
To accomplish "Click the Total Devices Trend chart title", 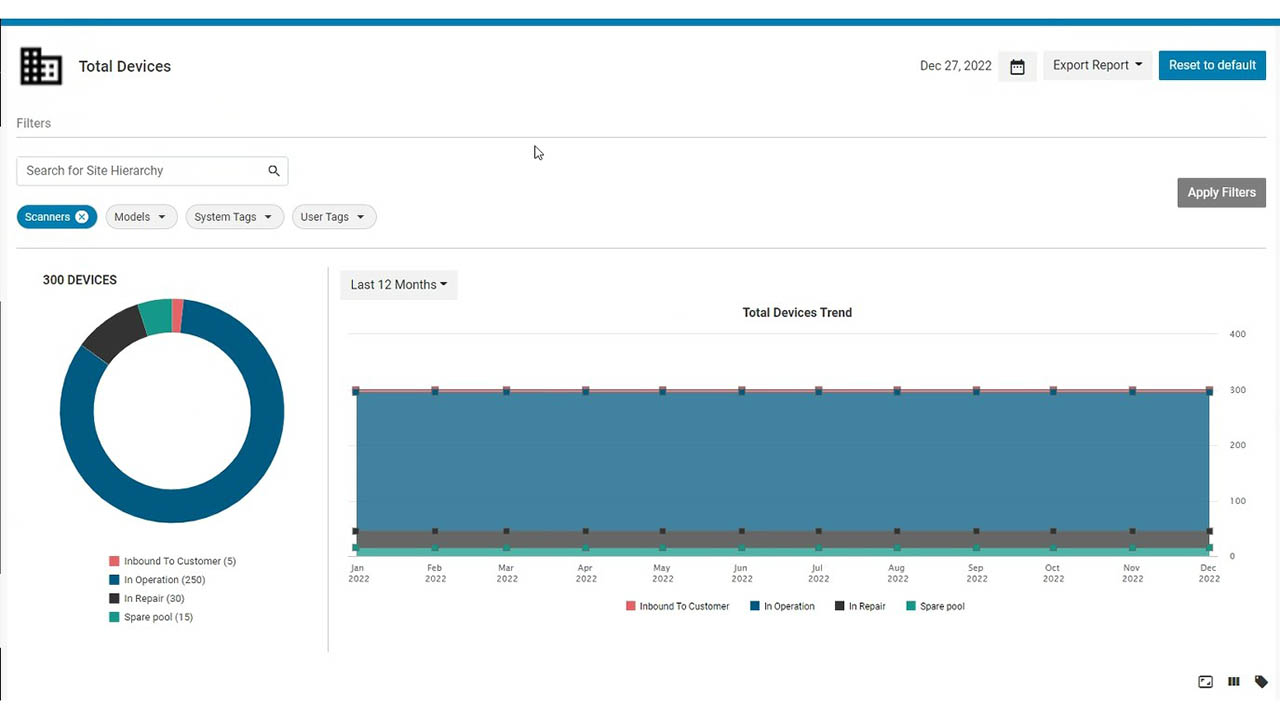I will coord(797,313).
